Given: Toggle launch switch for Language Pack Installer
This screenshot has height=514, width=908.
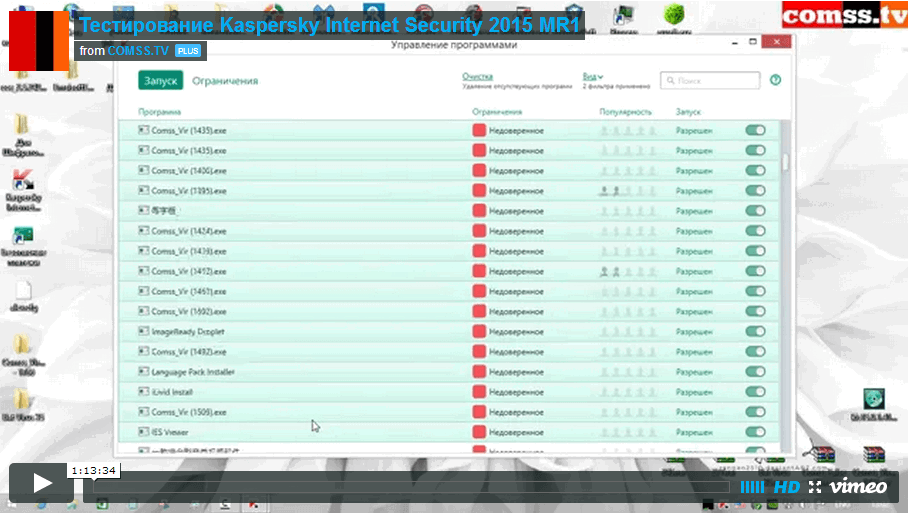Looking at the screenshot, I should (x=755, y=372).
